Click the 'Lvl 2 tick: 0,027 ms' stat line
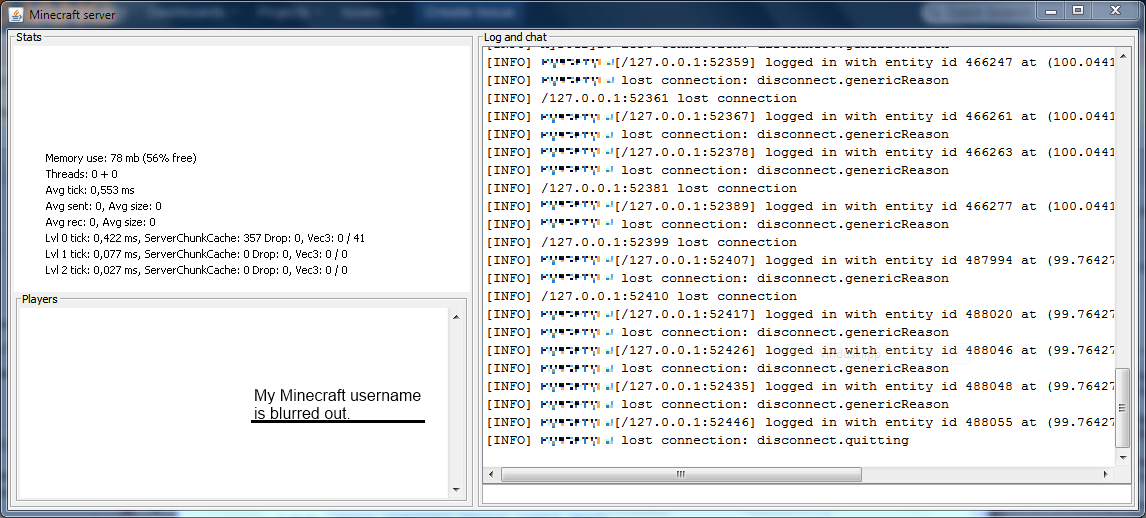 (x=196, y=270)
